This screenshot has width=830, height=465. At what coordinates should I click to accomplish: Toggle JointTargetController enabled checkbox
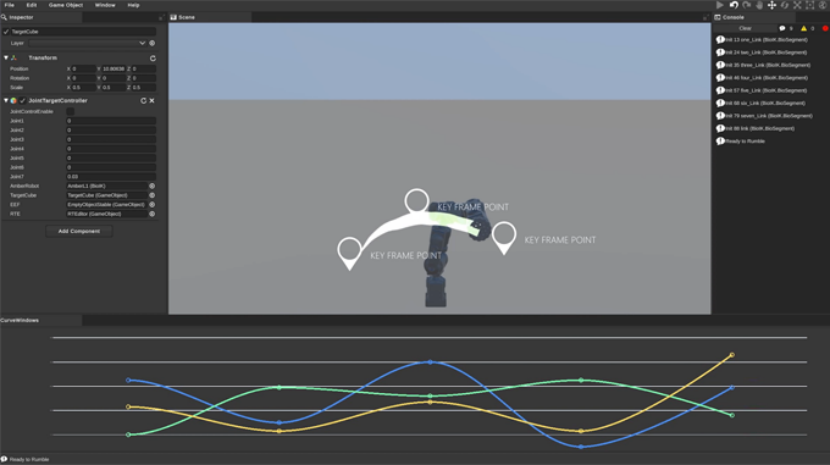22,101
